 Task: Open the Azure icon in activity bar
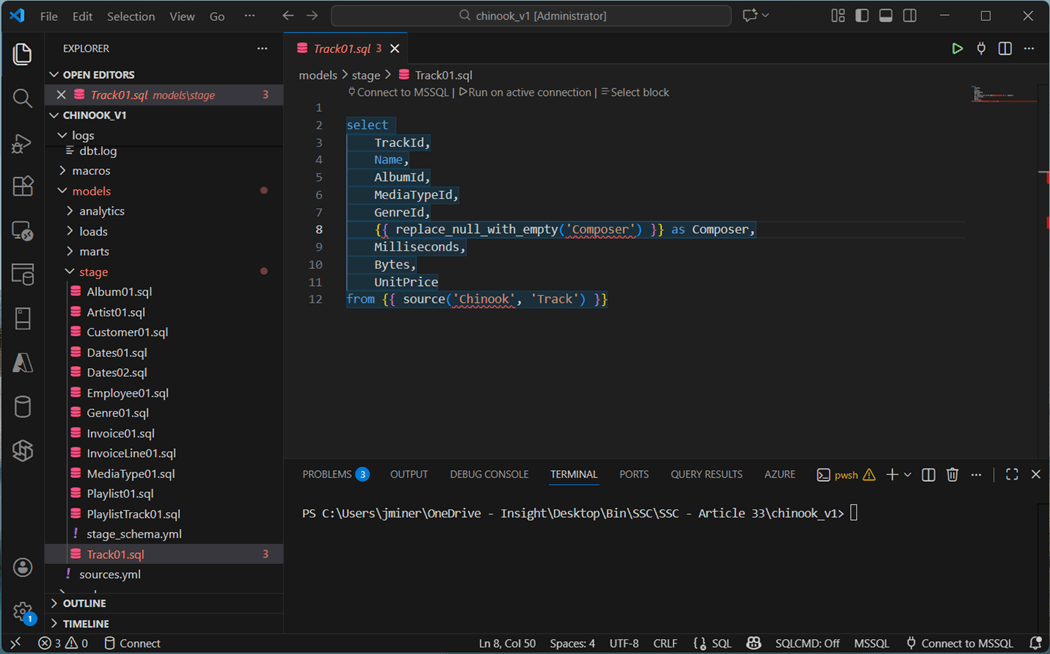click(x=22, y=364)
